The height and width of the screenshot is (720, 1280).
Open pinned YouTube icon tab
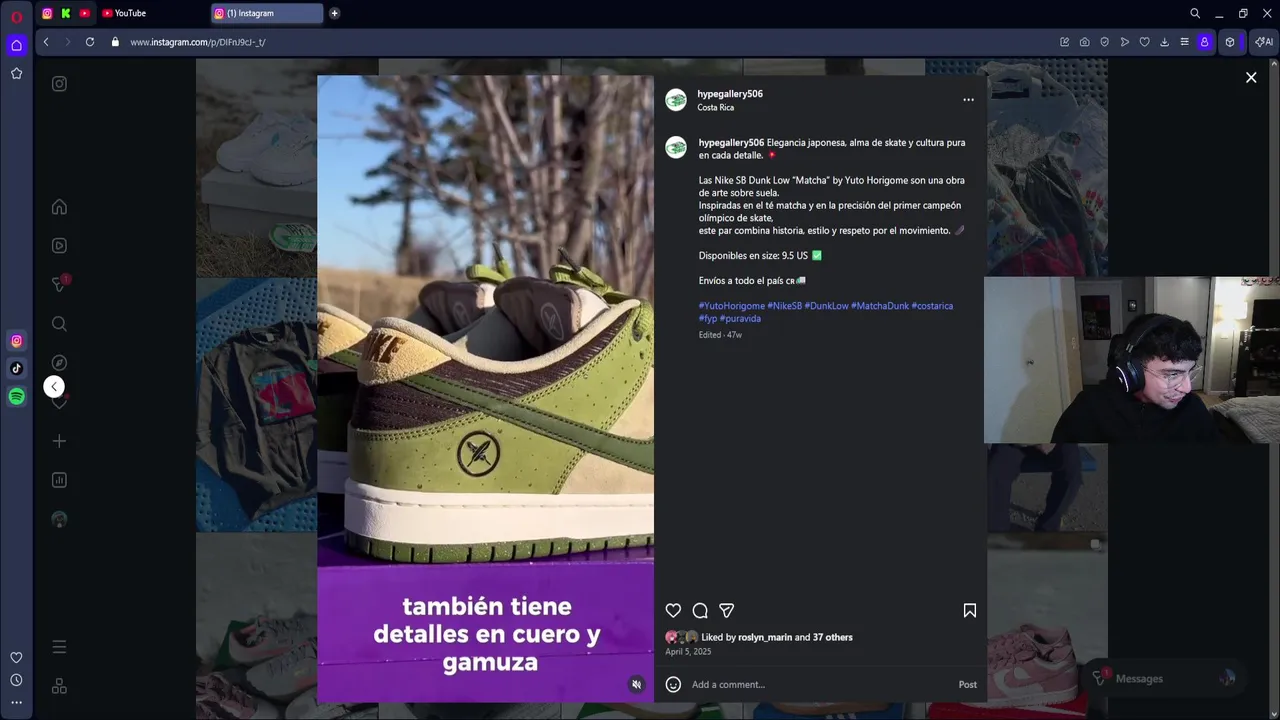tap(84, 13)
